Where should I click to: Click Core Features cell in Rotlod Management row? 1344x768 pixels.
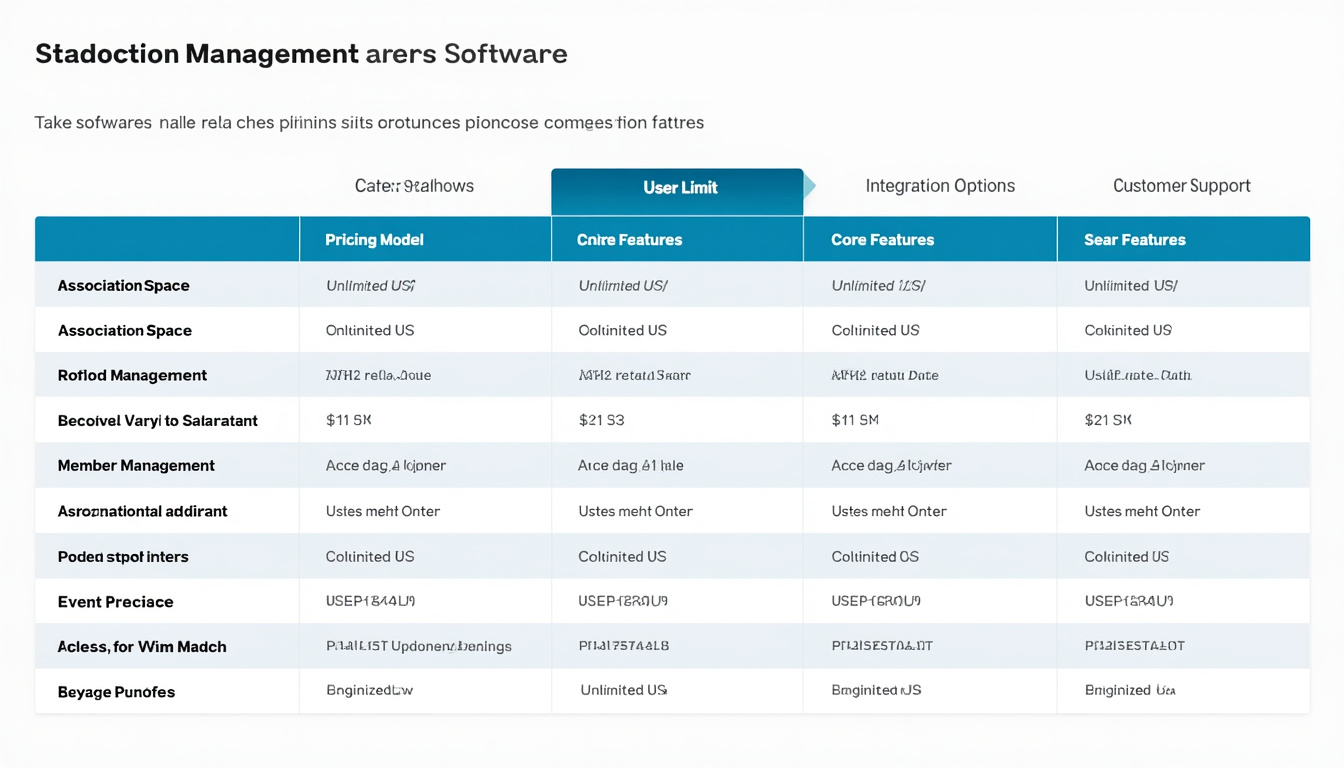point(884,376)
